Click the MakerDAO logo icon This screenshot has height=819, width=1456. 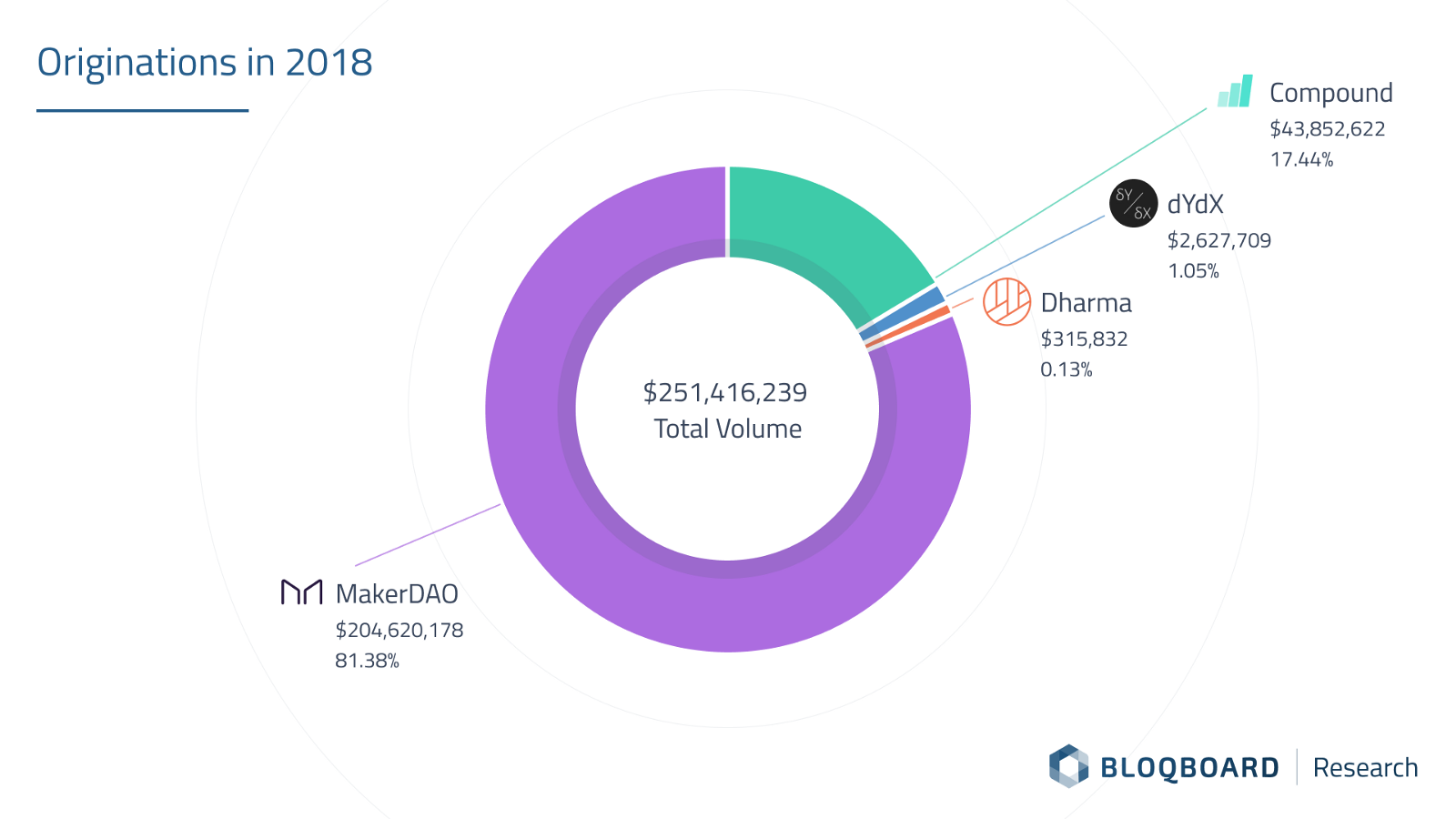(x=302, y=592)
